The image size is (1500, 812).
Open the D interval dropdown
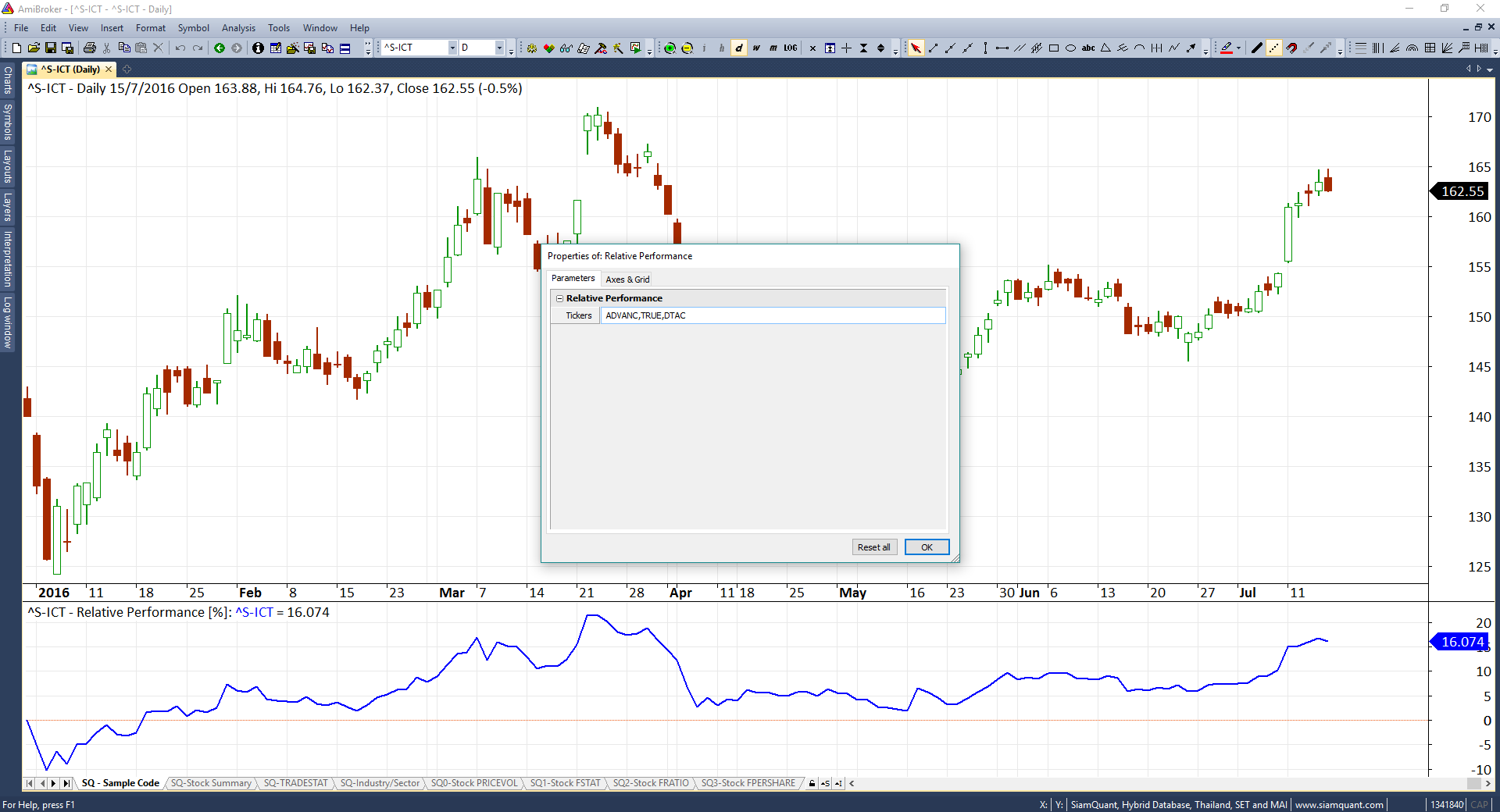click(499, 48)
